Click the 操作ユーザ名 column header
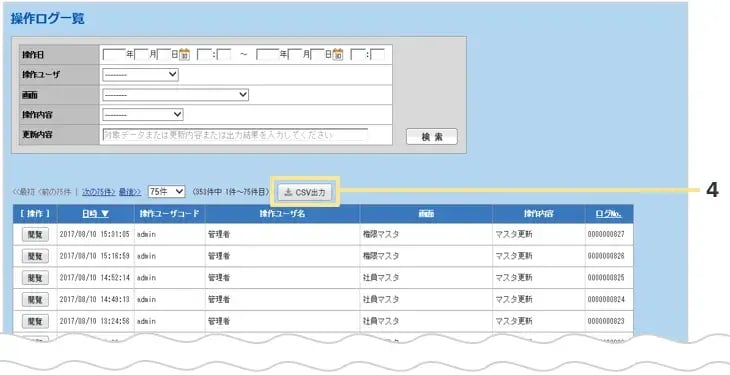 point(282,214)
